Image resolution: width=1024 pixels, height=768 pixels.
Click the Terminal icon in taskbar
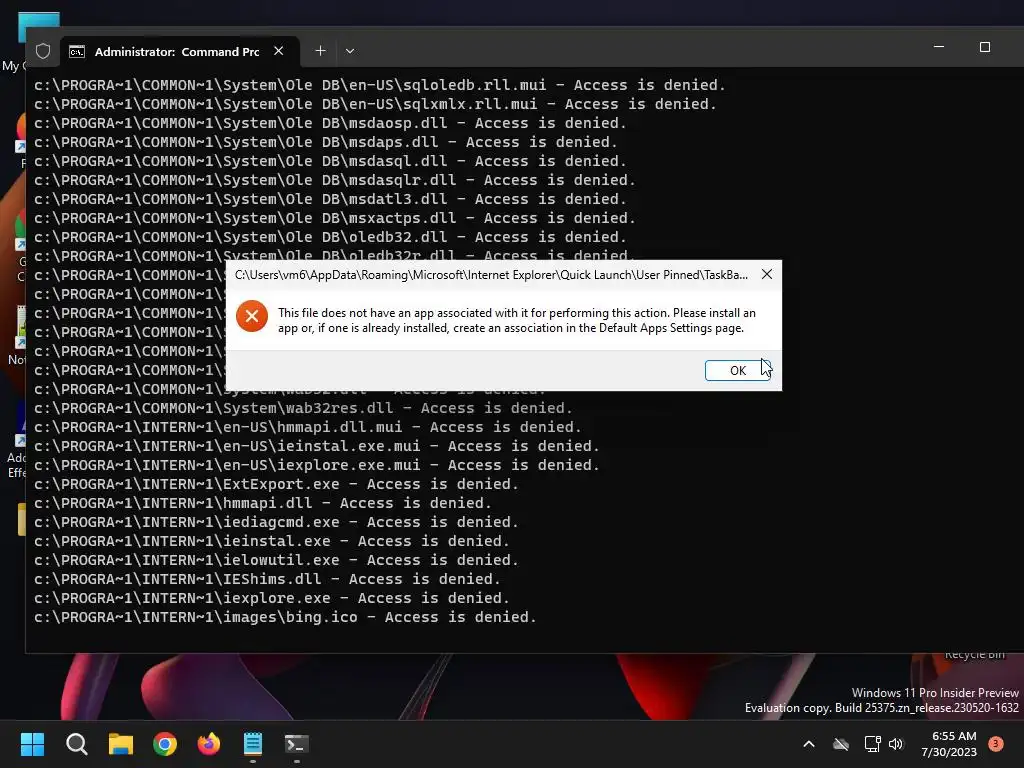[x=296, y=744]
